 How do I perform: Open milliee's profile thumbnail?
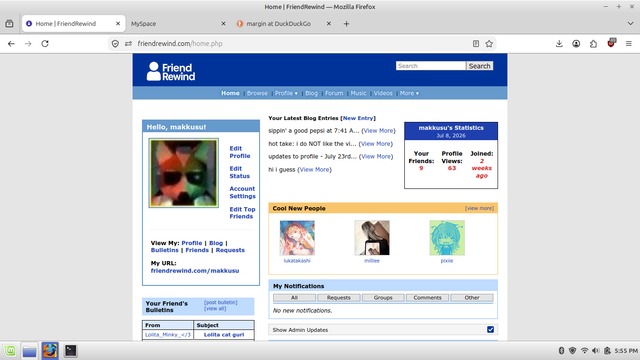(x=372, y=238)
